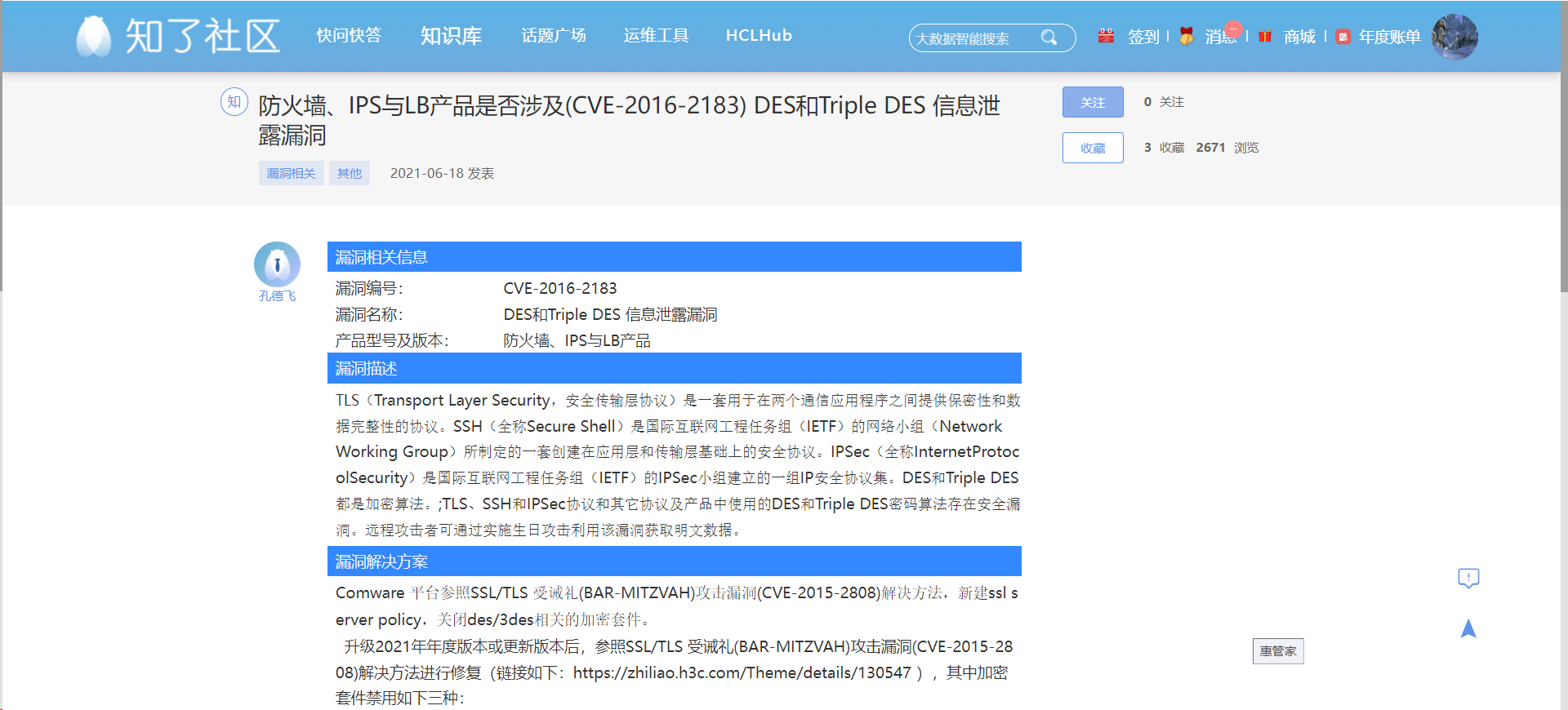The height and width of the screenshot is (710, 1568).
Task: Click the feedback speech-bubble icon
Action: 1468,579
